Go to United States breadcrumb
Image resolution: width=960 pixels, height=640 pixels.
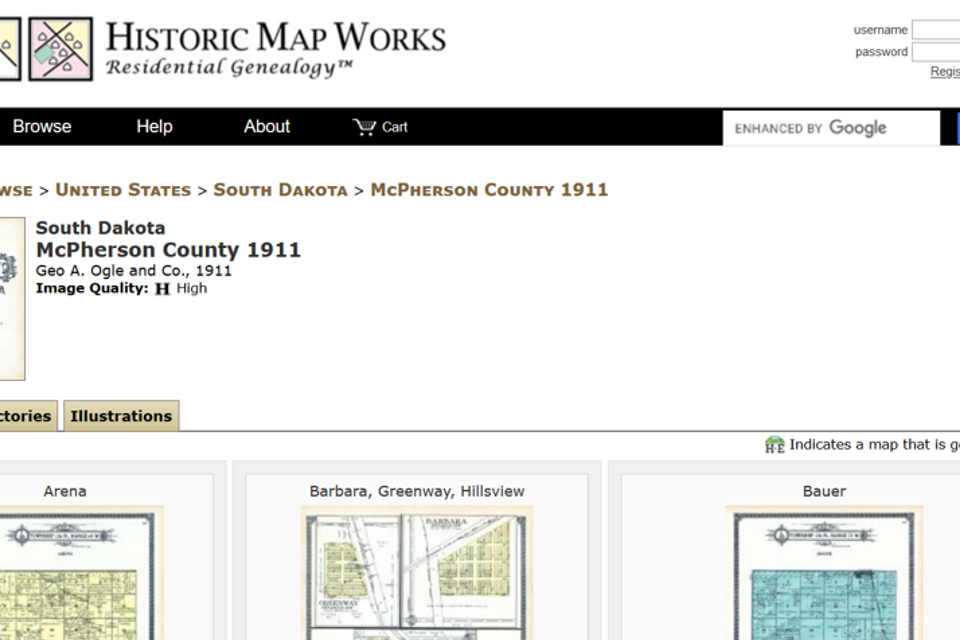click(123, 190)
